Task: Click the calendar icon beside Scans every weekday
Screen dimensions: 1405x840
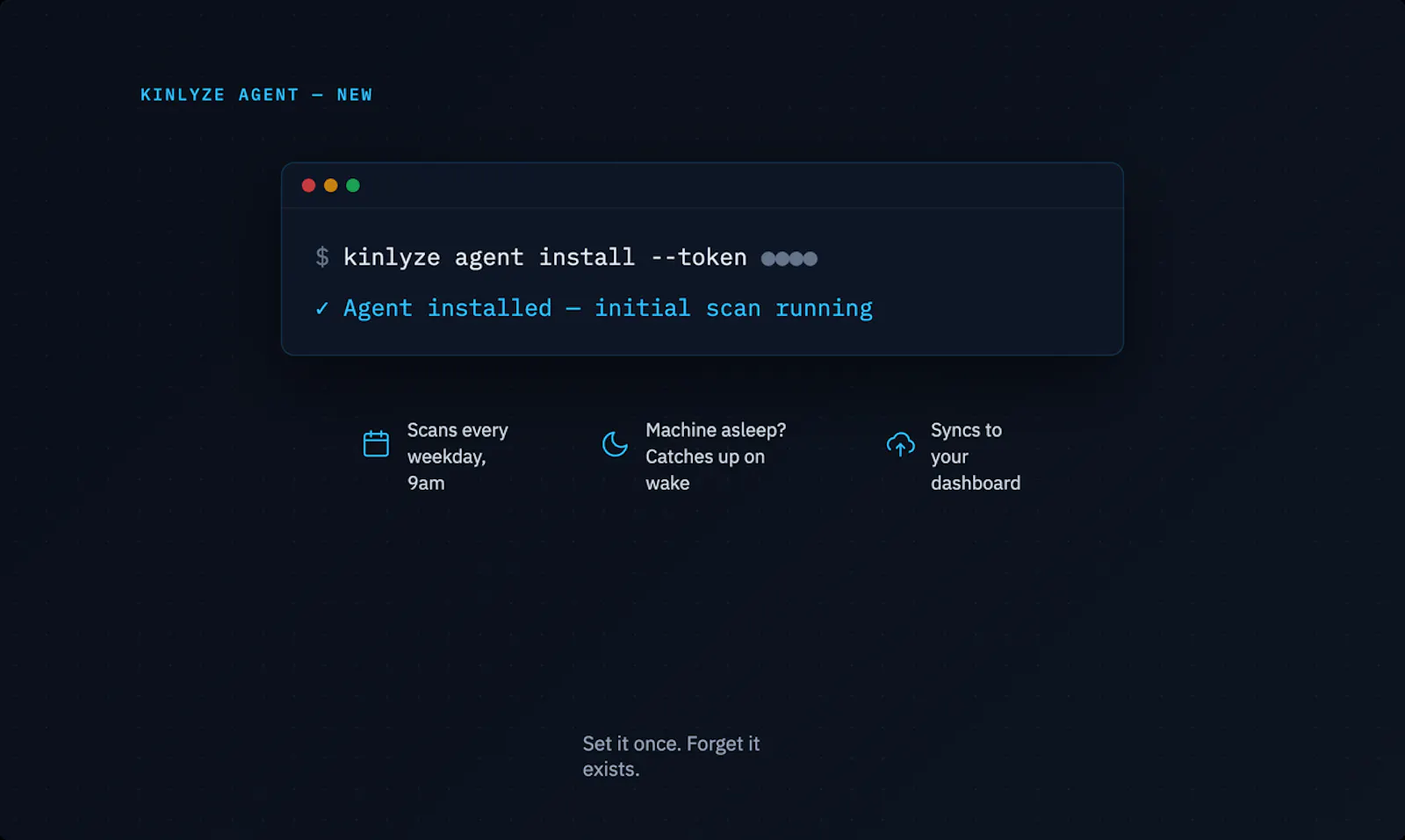Action: pyautogui.click(x=376, y=443)
